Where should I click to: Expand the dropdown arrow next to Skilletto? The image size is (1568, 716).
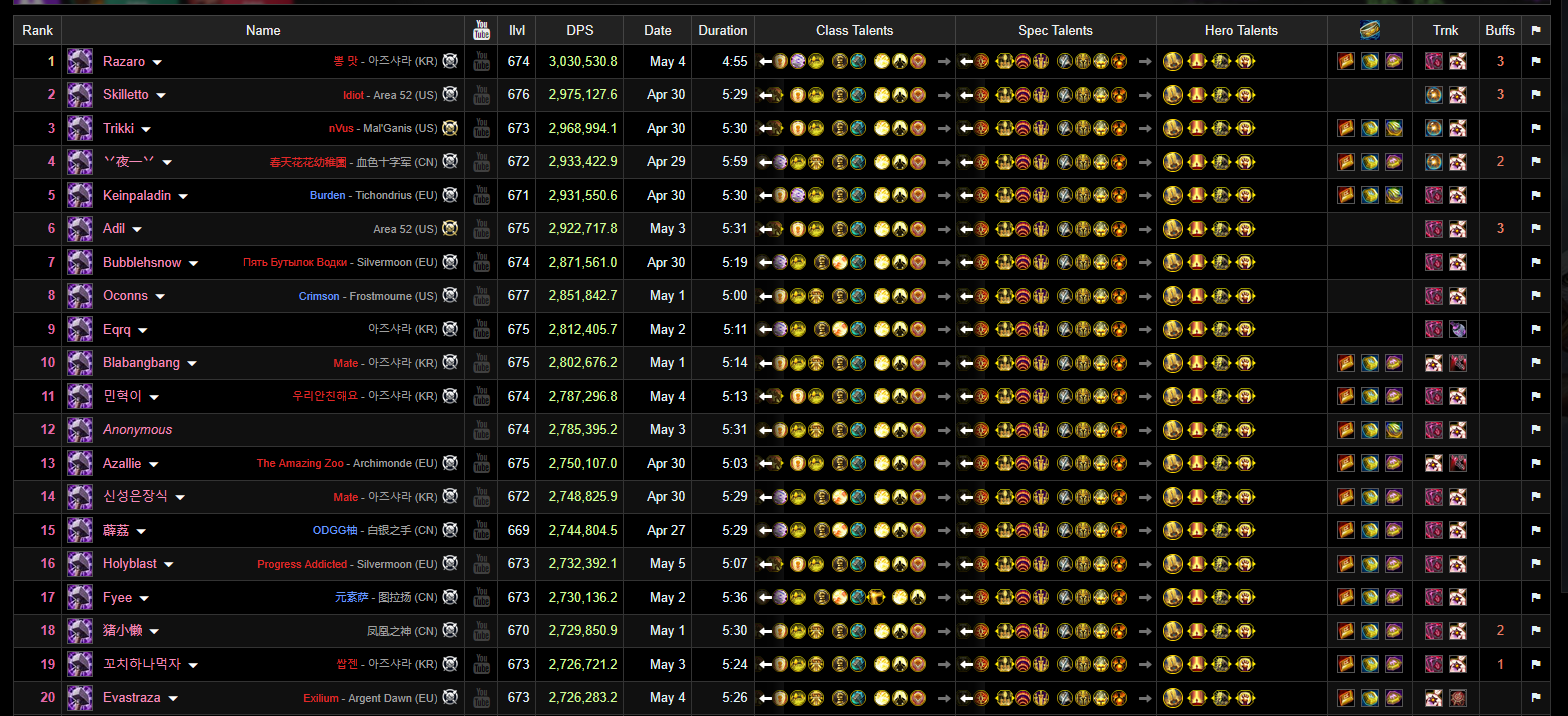tap(161, 96)
